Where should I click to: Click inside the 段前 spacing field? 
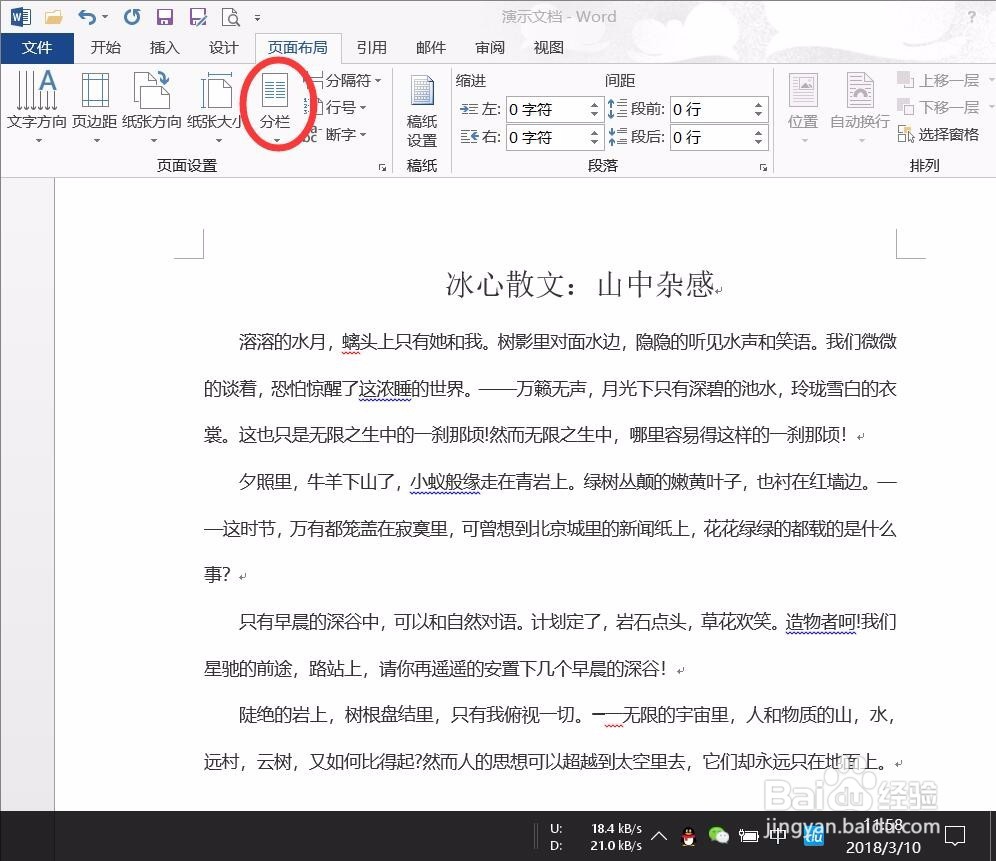[x=710, y=108]
